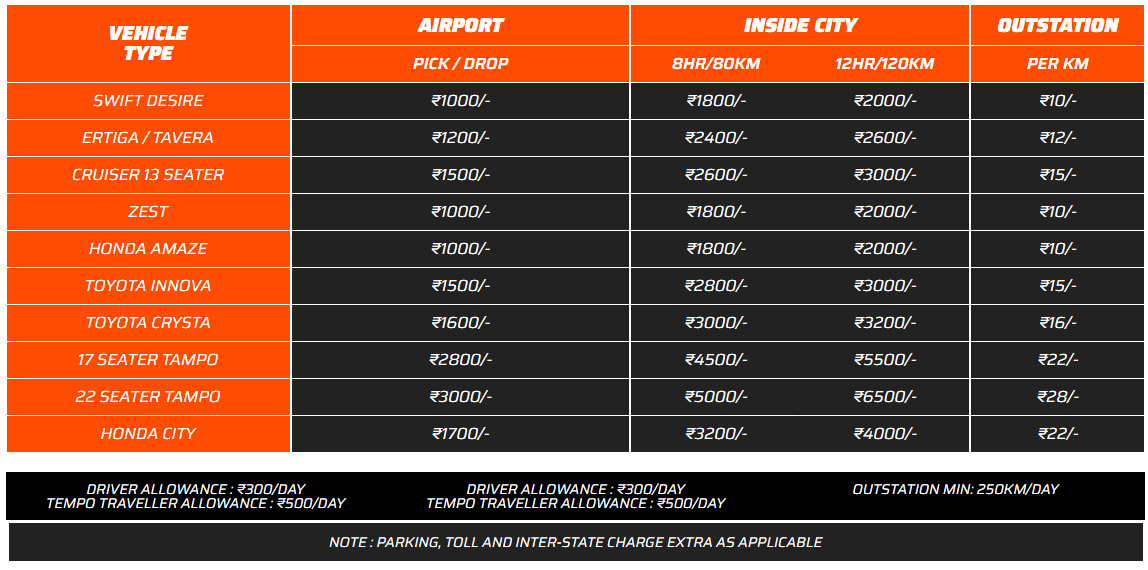
Task: Select the VEHICLE TYPE header
Action: click(x=149, y=43)
